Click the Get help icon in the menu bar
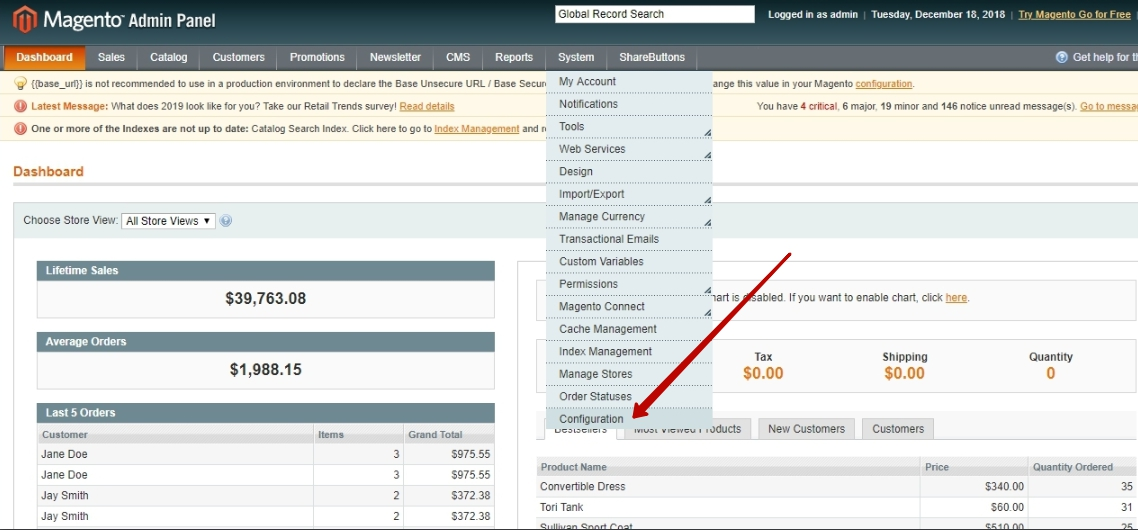Image resolution: width=1138 pixels, height=530 pixels. 1062,57
